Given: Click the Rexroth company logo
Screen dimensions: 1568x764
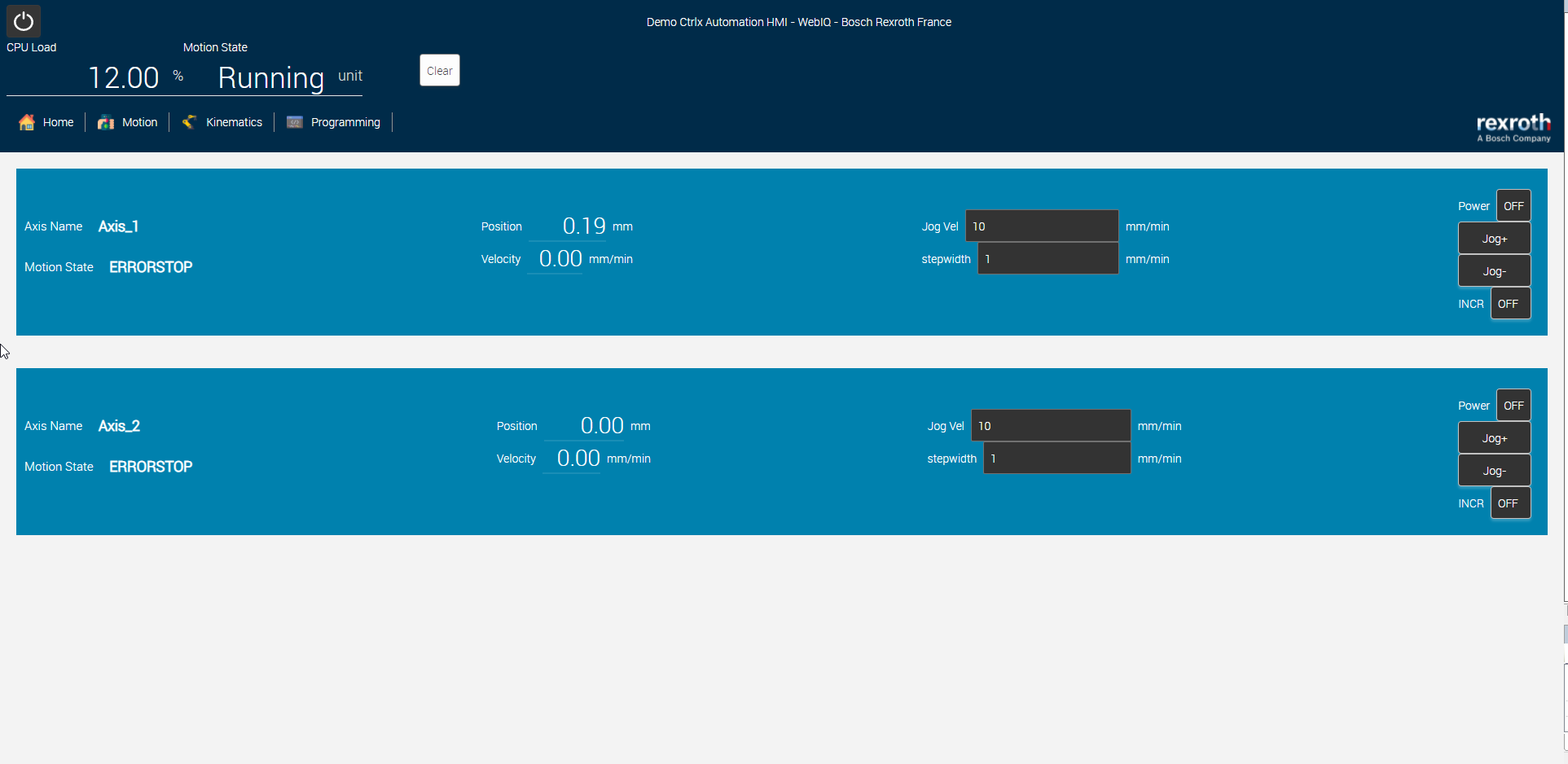Looking at the screenshot, I should (1513, 127).
